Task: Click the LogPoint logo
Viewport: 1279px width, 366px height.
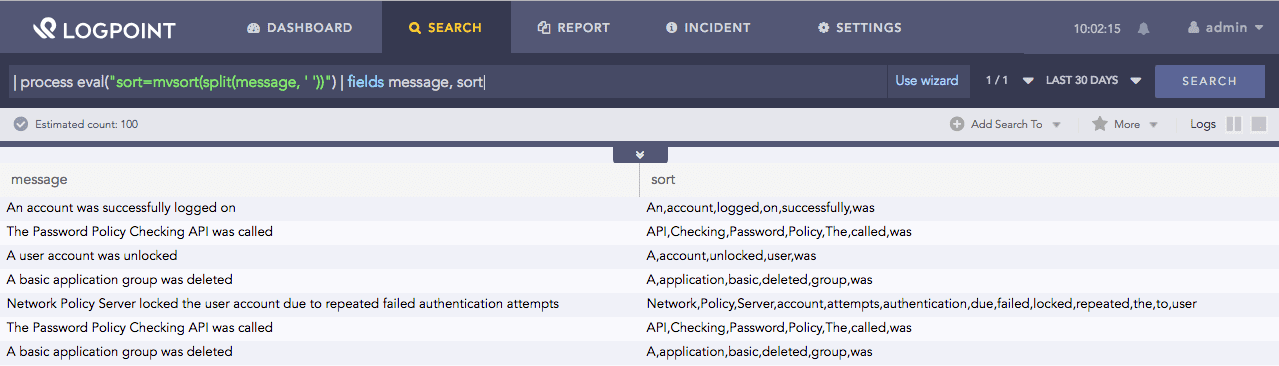Action: [103, 28]
